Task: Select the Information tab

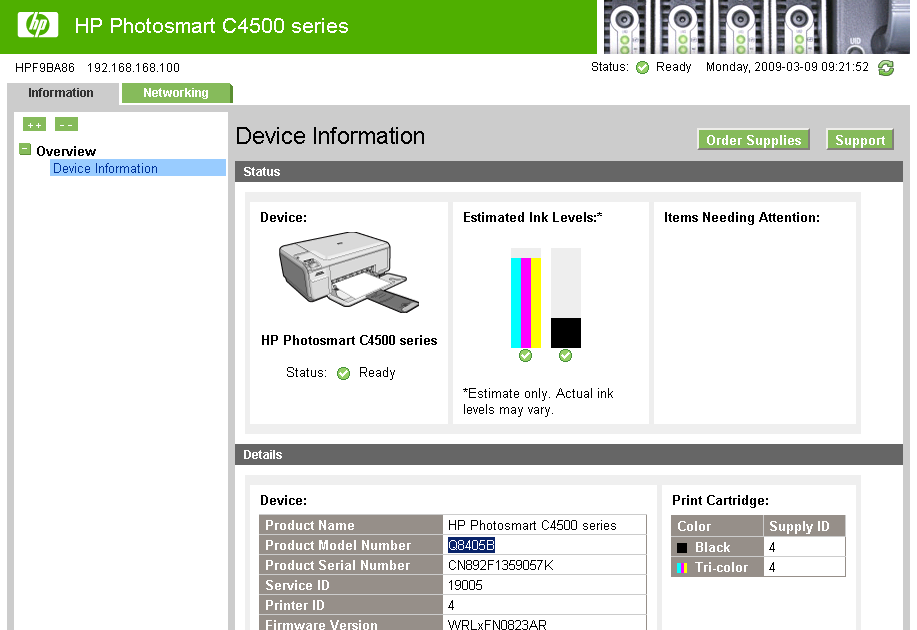Action: (x=61, y=93)
